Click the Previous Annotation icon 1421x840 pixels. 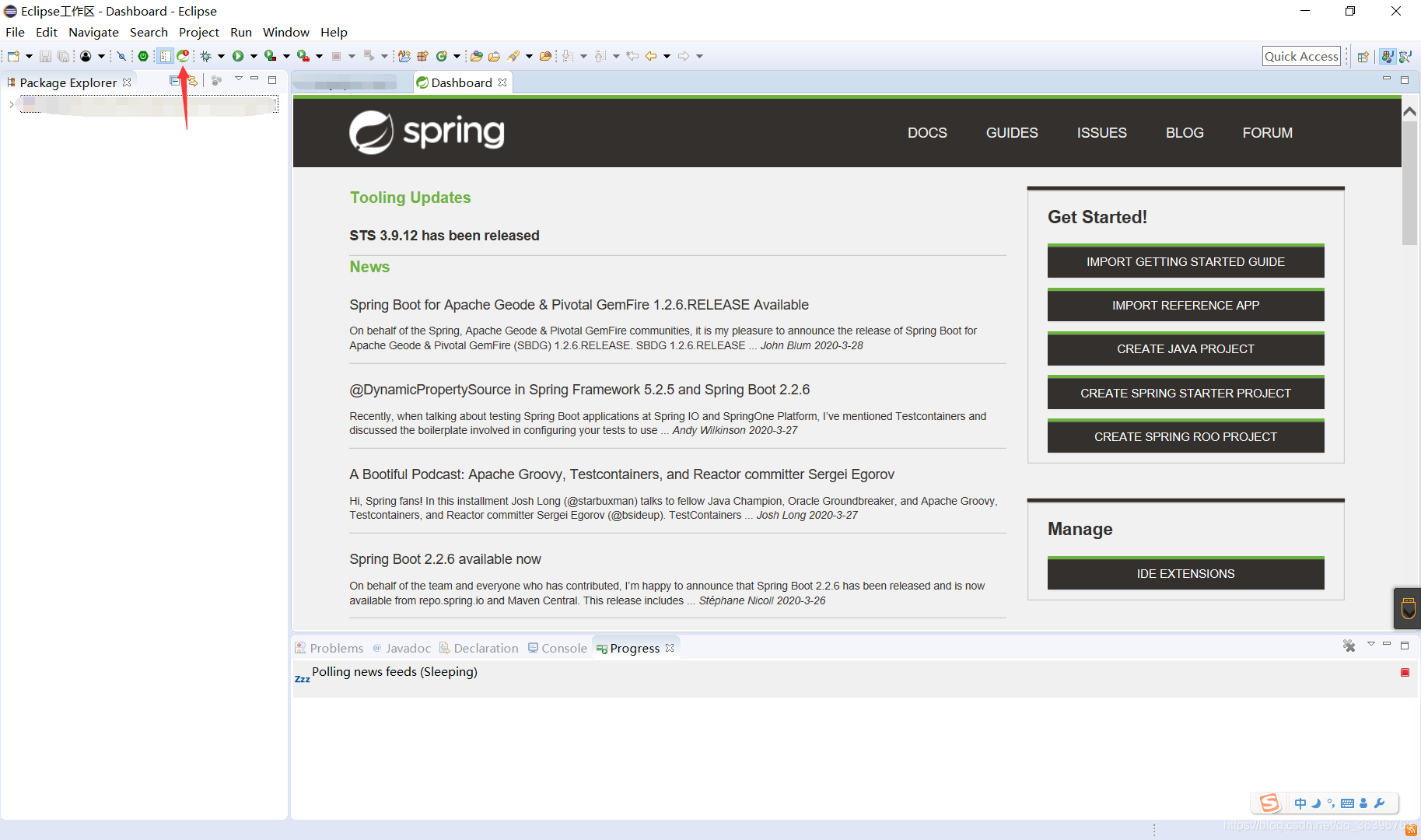click(600, 56)
